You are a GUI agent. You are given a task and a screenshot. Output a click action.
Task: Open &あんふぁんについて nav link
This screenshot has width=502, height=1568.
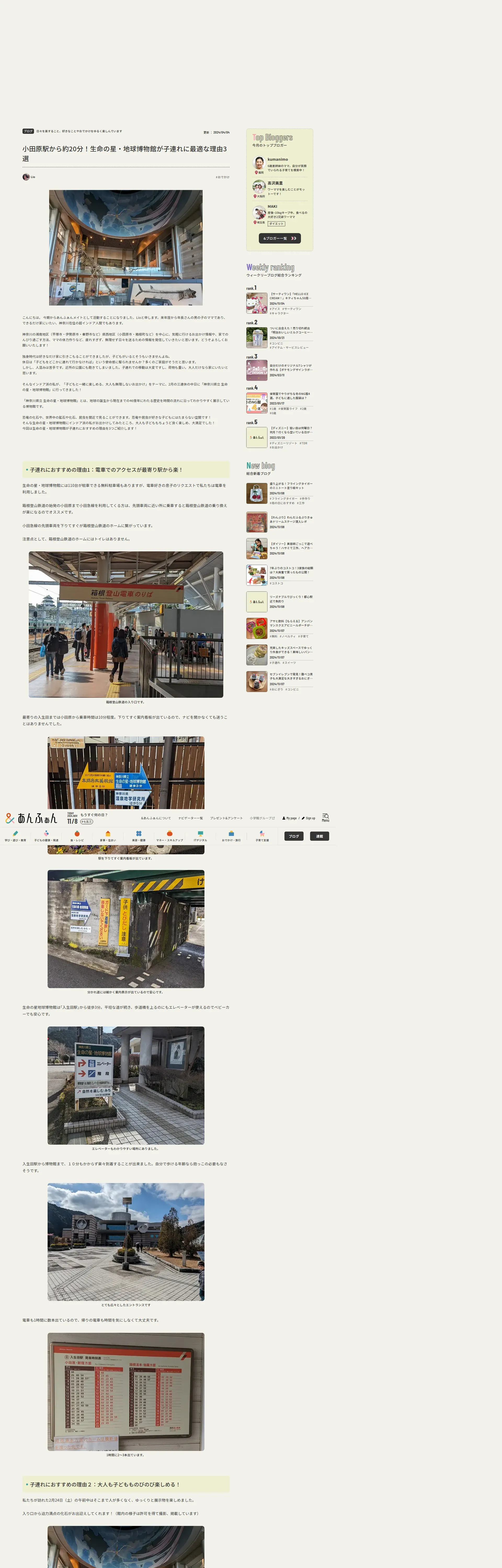[x=156, y=818]
